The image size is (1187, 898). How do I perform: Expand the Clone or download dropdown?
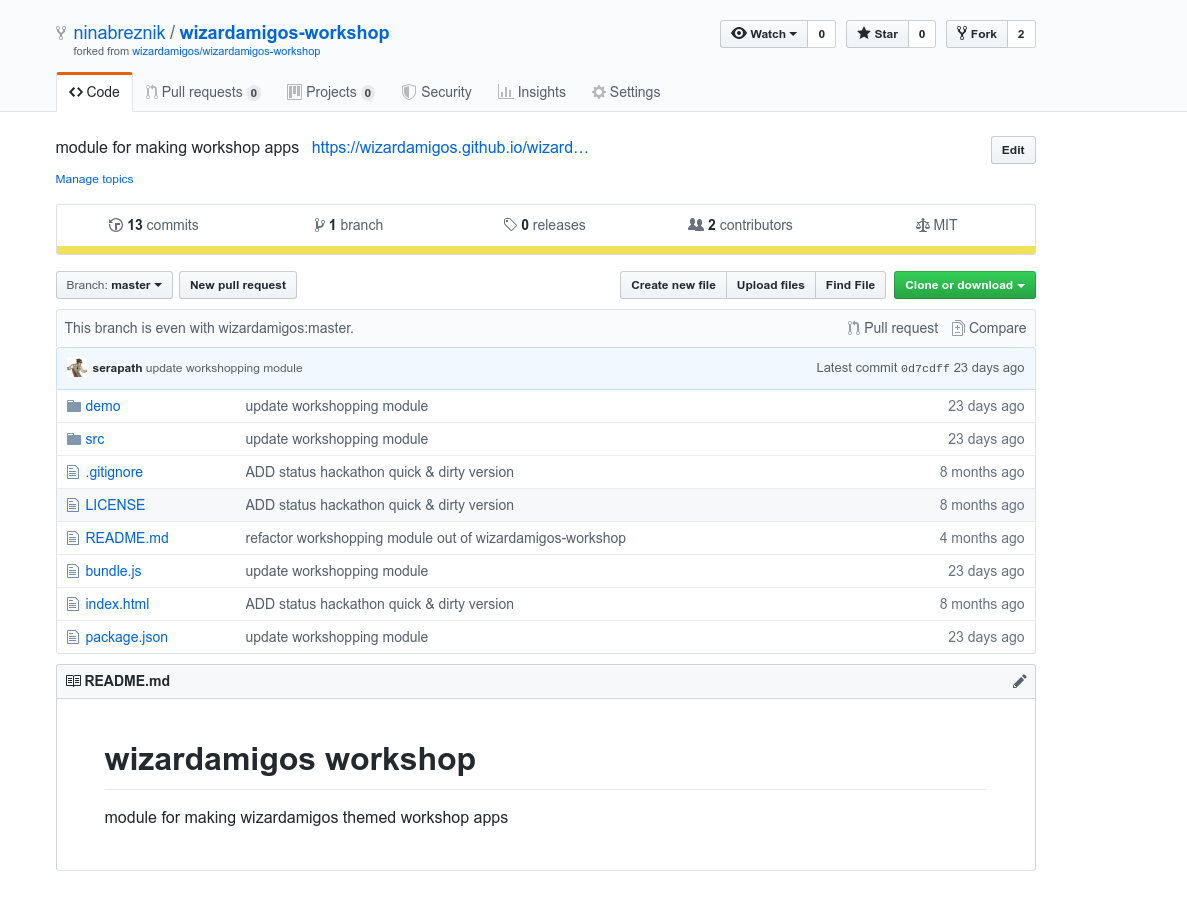point(964,285)
